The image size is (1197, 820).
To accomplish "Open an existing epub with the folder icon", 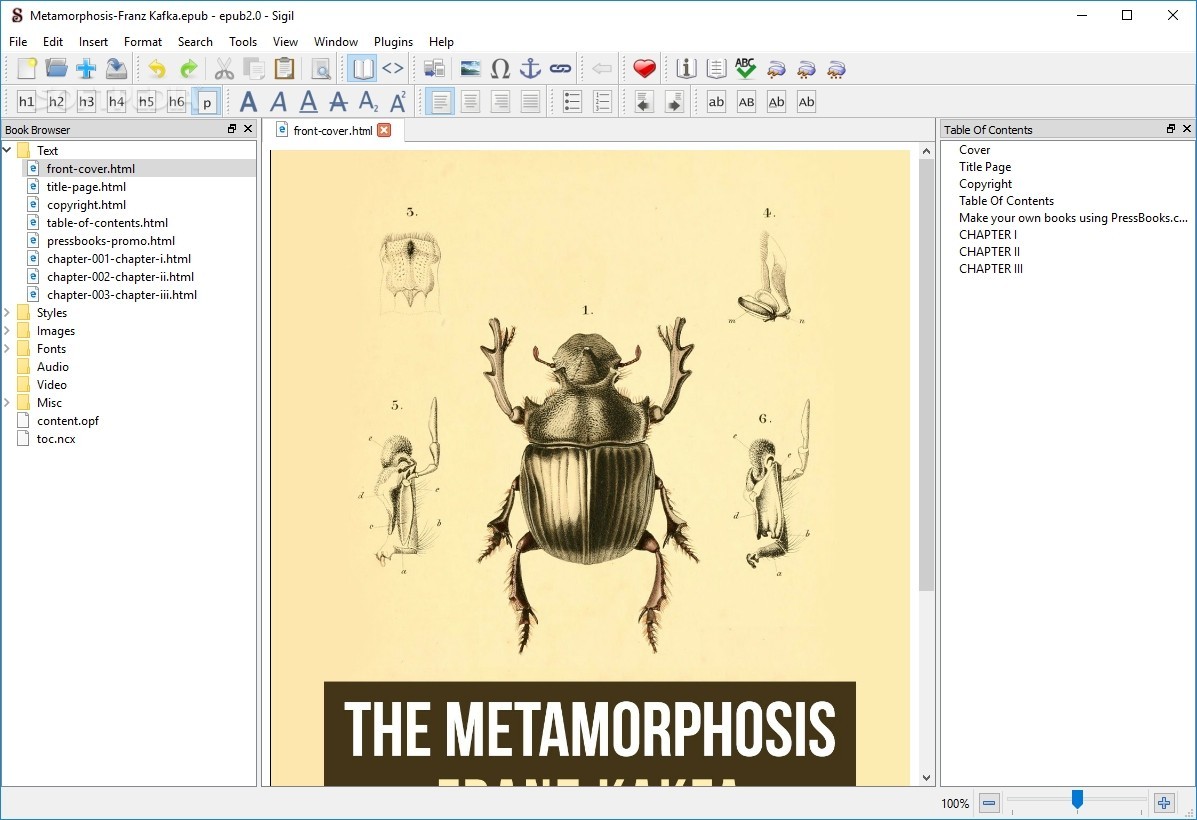I will pyautogui.click(x=56, y=69).
